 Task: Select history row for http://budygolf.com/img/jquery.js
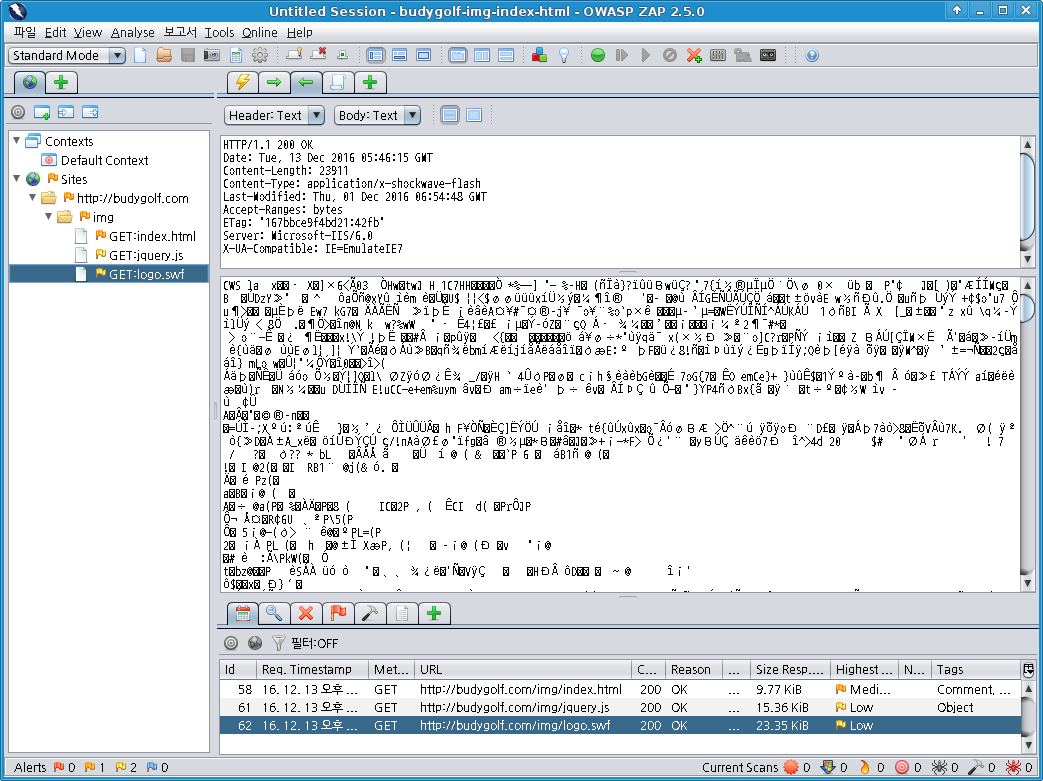click(620, 707)
